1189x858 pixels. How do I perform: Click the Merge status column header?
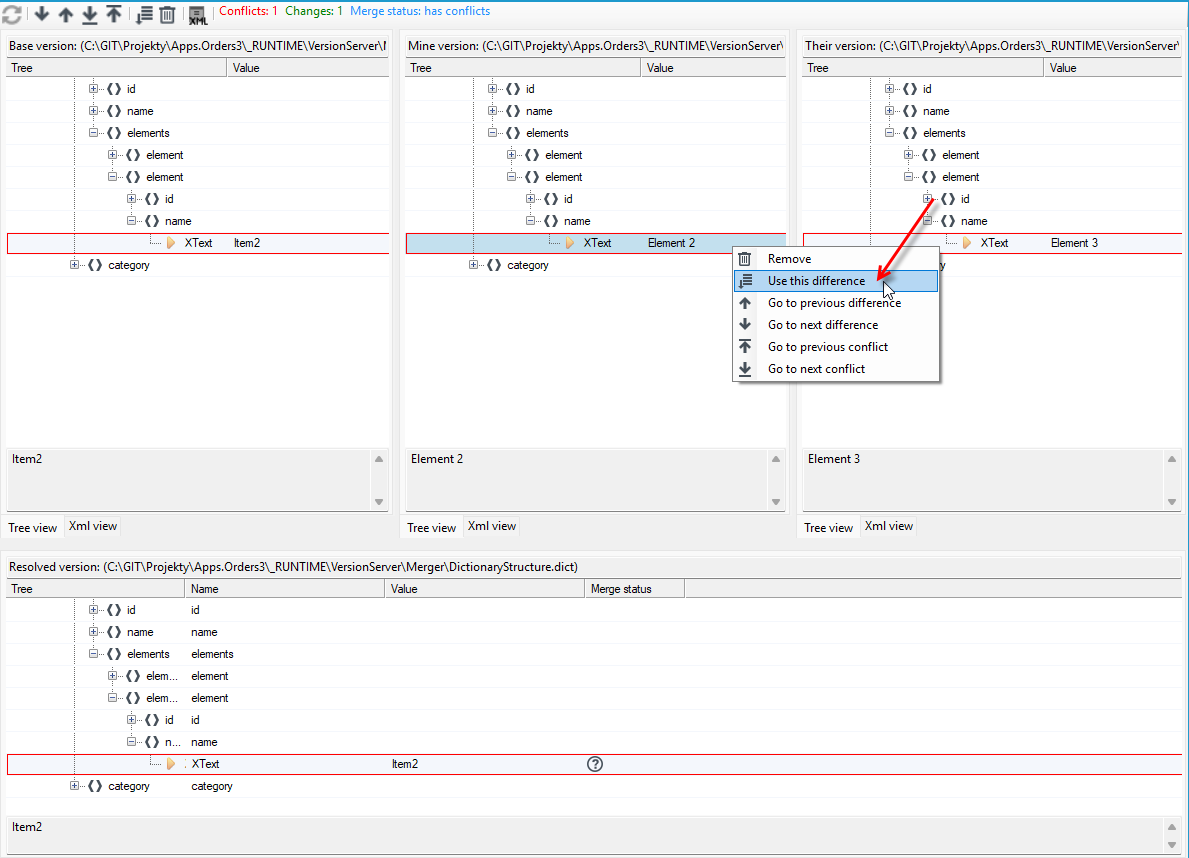click(x=635, y=589)
